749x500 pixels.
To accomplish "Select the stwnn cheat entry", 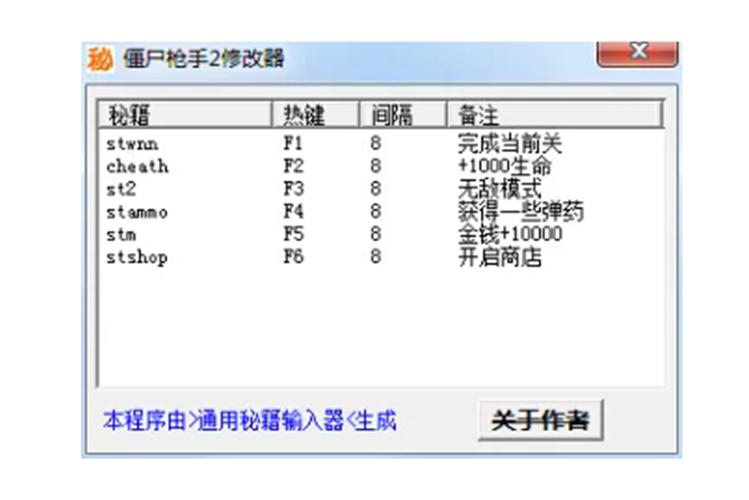I will pos(132,143).
